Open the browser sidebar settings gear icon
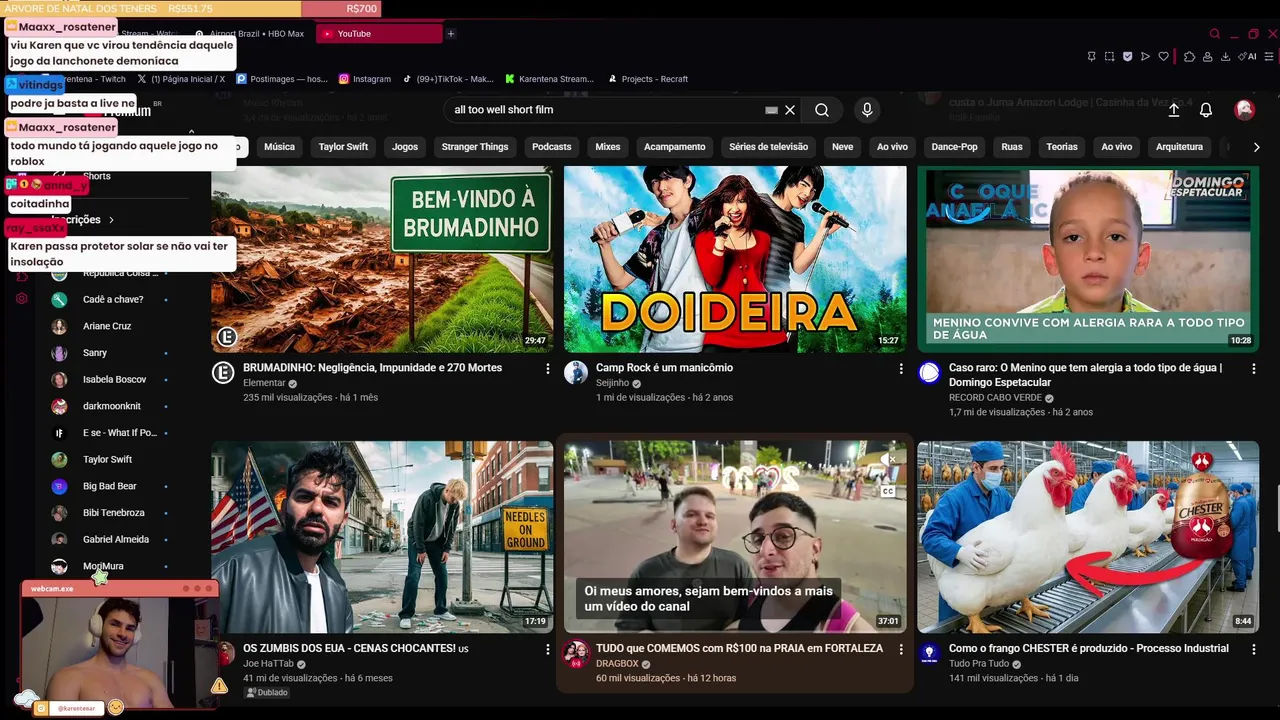The height and width of the screenshot is (720, 1280). pos(22,298)
